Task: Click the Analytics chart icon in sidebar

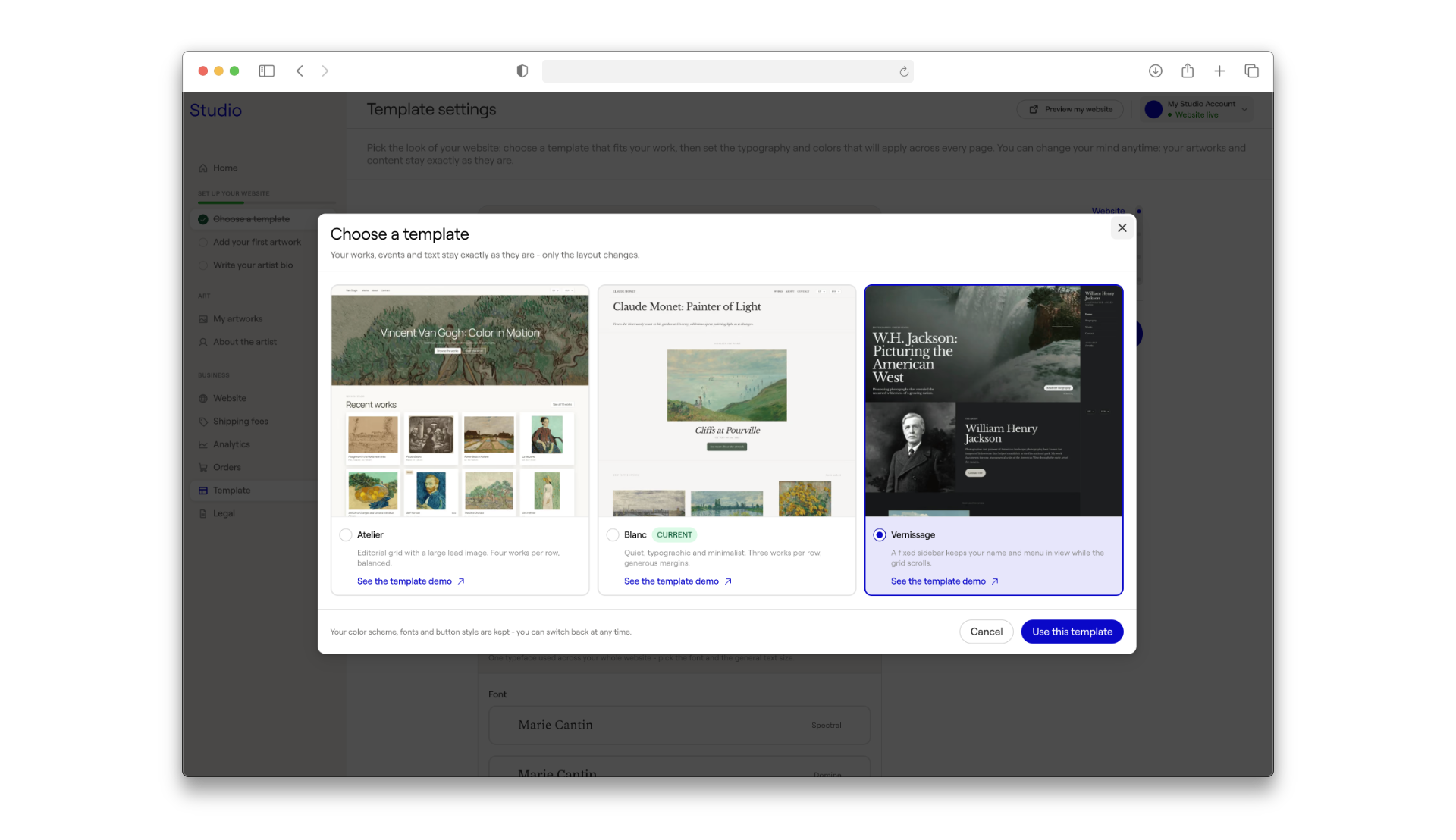Action: [202, 444]
